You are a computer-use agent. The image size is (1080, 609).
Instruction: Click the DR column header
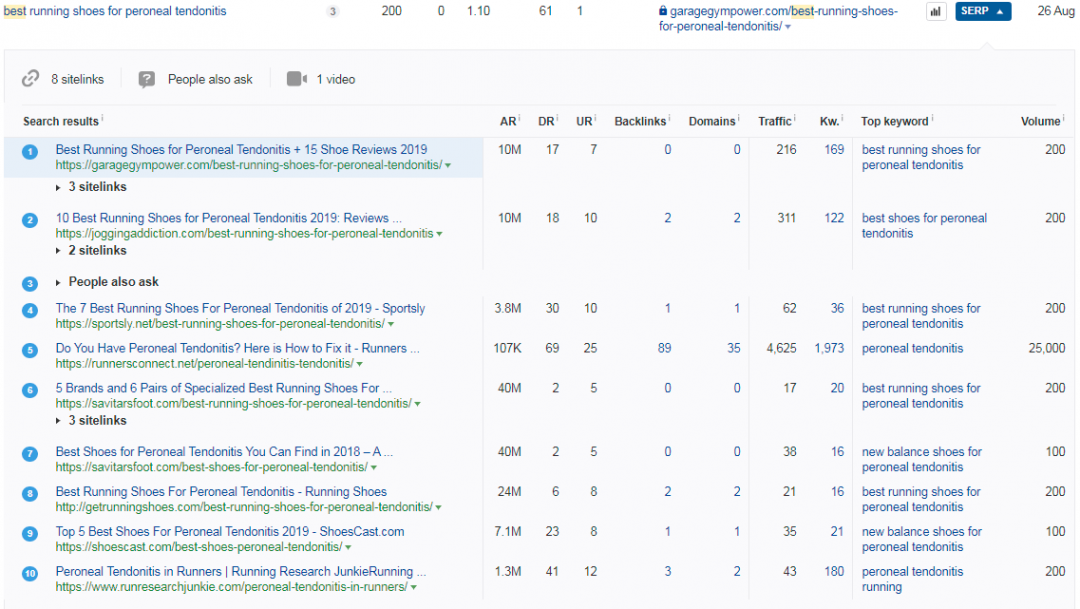[x=546, y=121]
